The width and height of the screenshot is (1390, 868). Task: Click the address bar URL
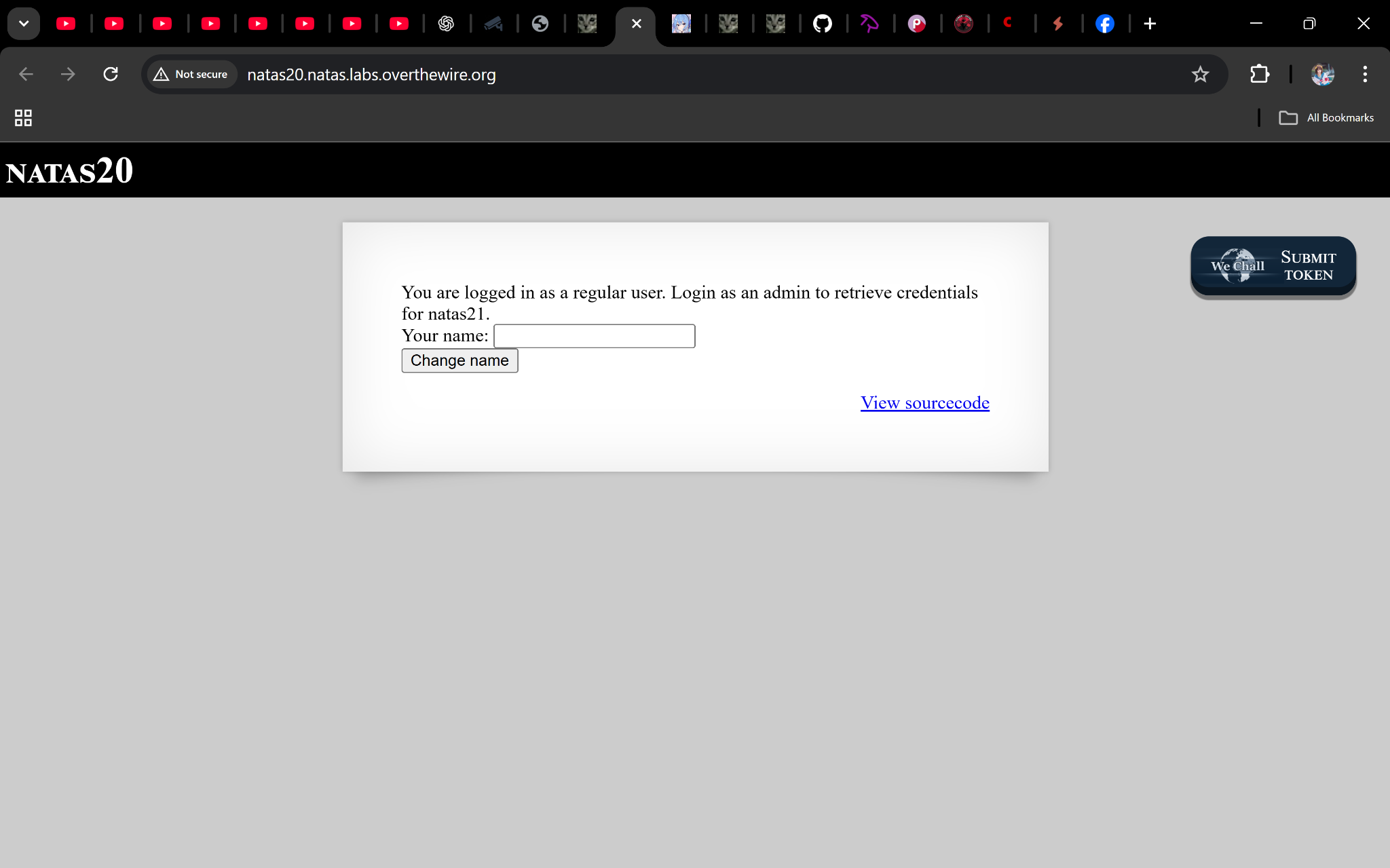point(371,75)
